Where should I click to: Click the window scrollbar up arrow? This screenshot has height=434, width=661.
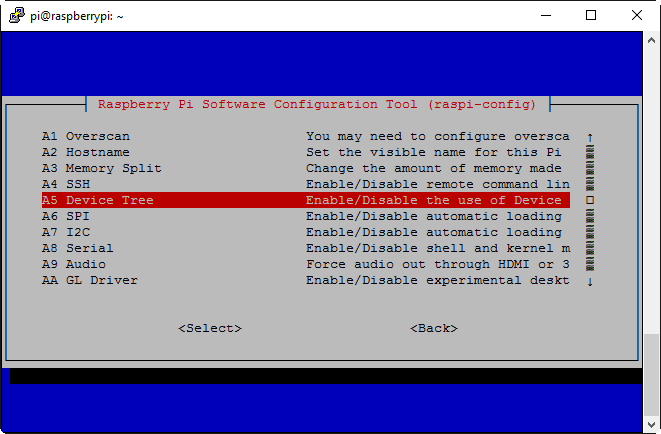651,40
